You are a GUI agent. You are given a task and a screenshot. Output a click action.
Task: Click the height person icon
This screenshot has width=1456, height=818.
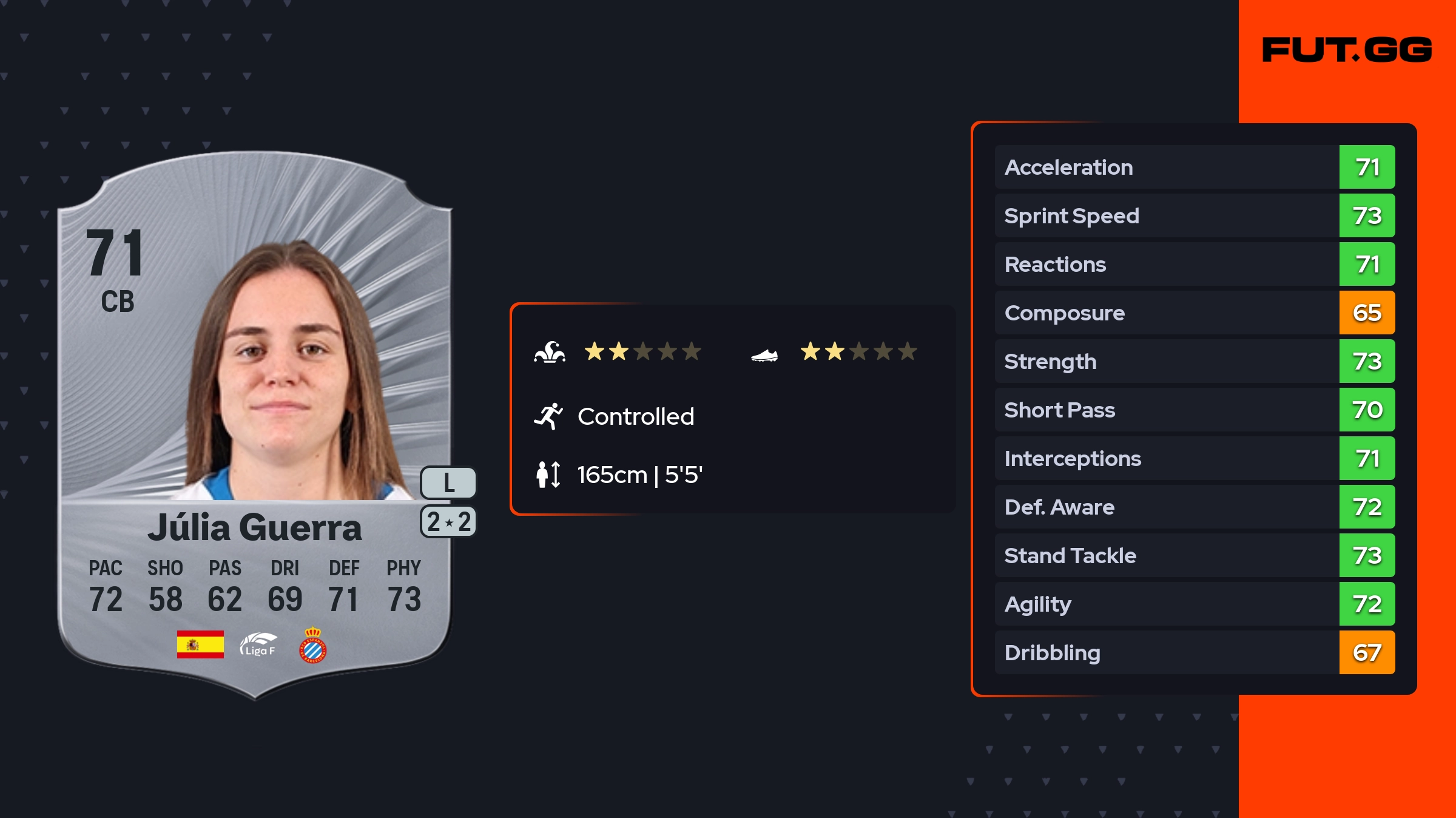[x=548, y=475]
